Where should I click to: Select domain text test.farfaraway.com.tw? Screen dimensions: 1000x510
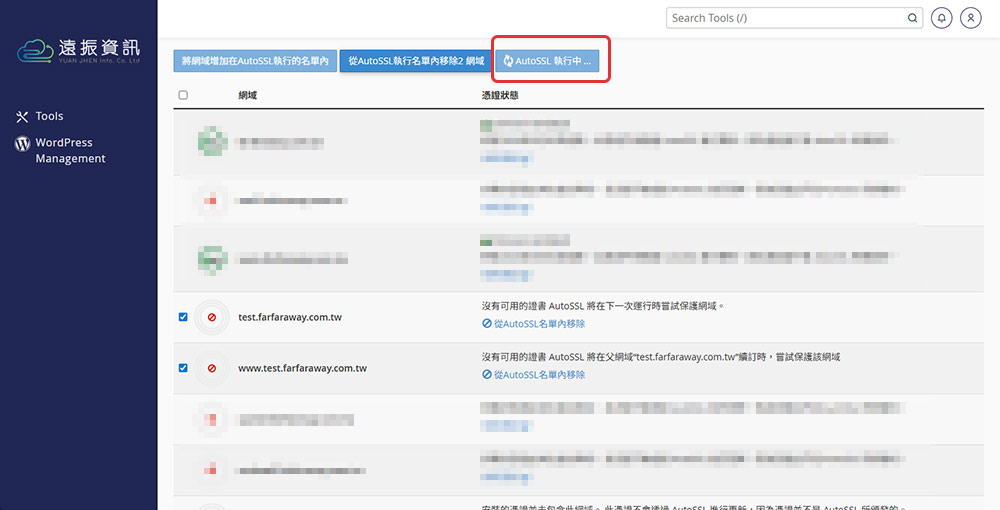(290, 317)
